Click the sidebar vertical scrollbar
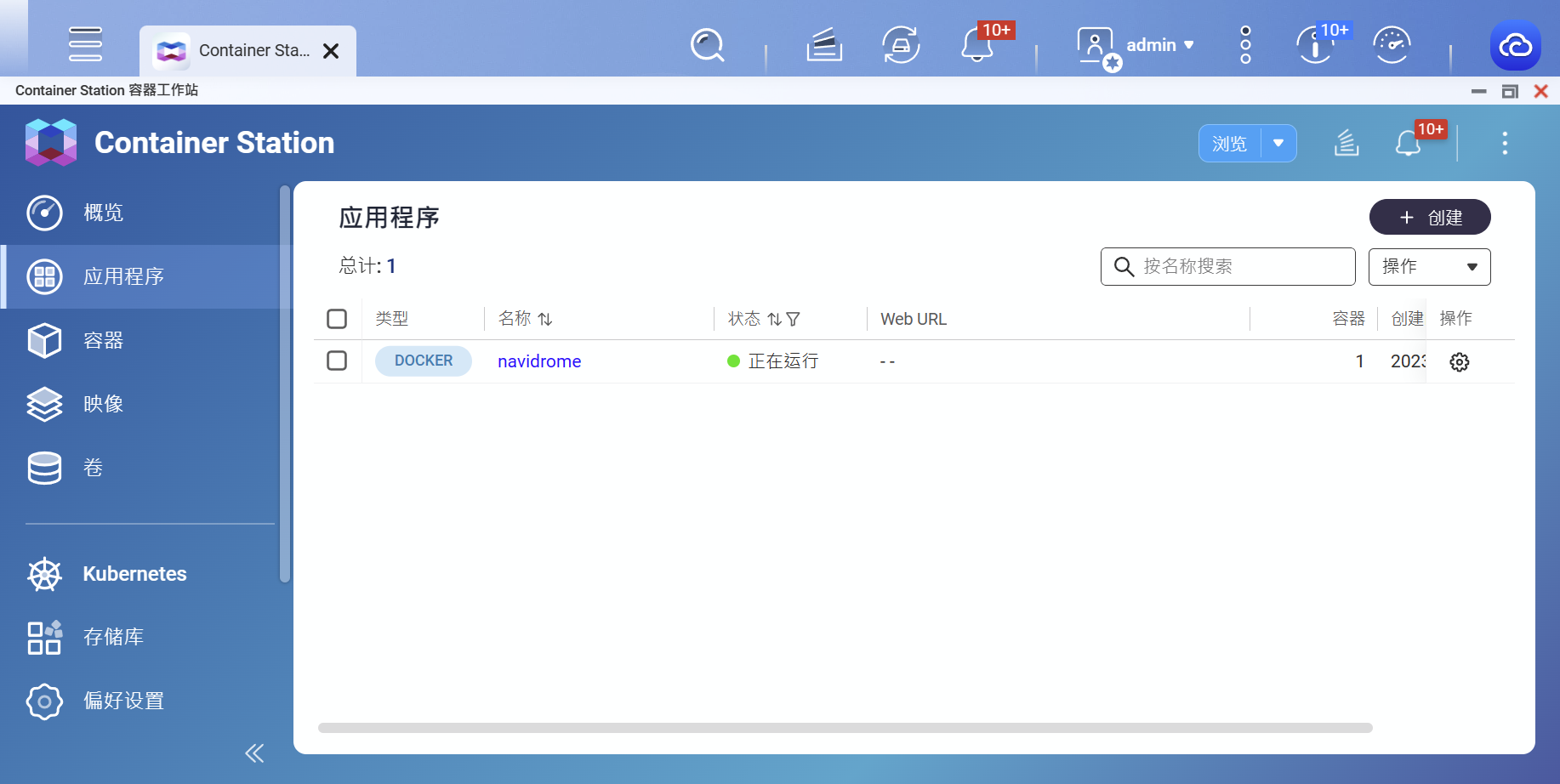Viewport: 1560px width, 784px height. coord(285,383)
